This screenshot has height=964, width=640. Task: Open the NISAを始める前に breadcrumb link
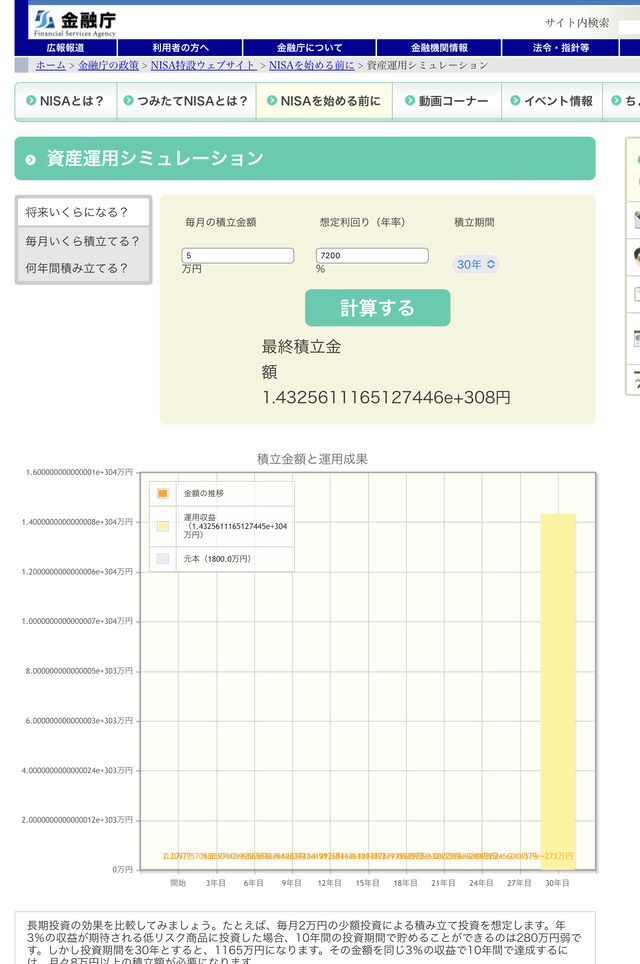pos(312,65)
